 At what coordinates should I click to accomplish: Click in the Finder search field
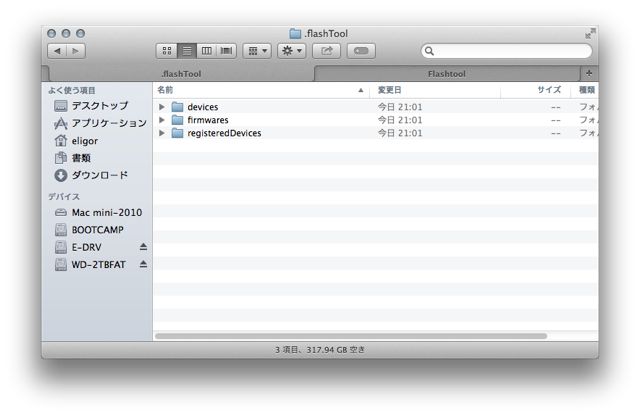click(x=507, y=51)
